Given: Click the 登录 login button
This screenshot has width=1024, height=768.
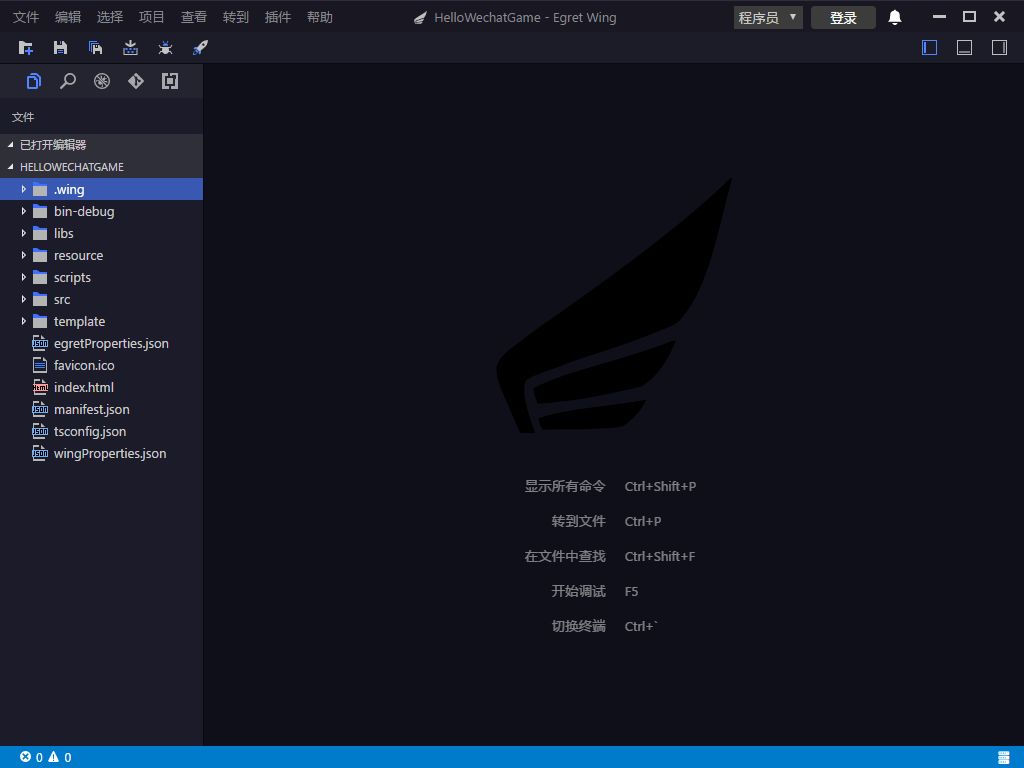Looking at the screenshot, I should tap(843, 18).
